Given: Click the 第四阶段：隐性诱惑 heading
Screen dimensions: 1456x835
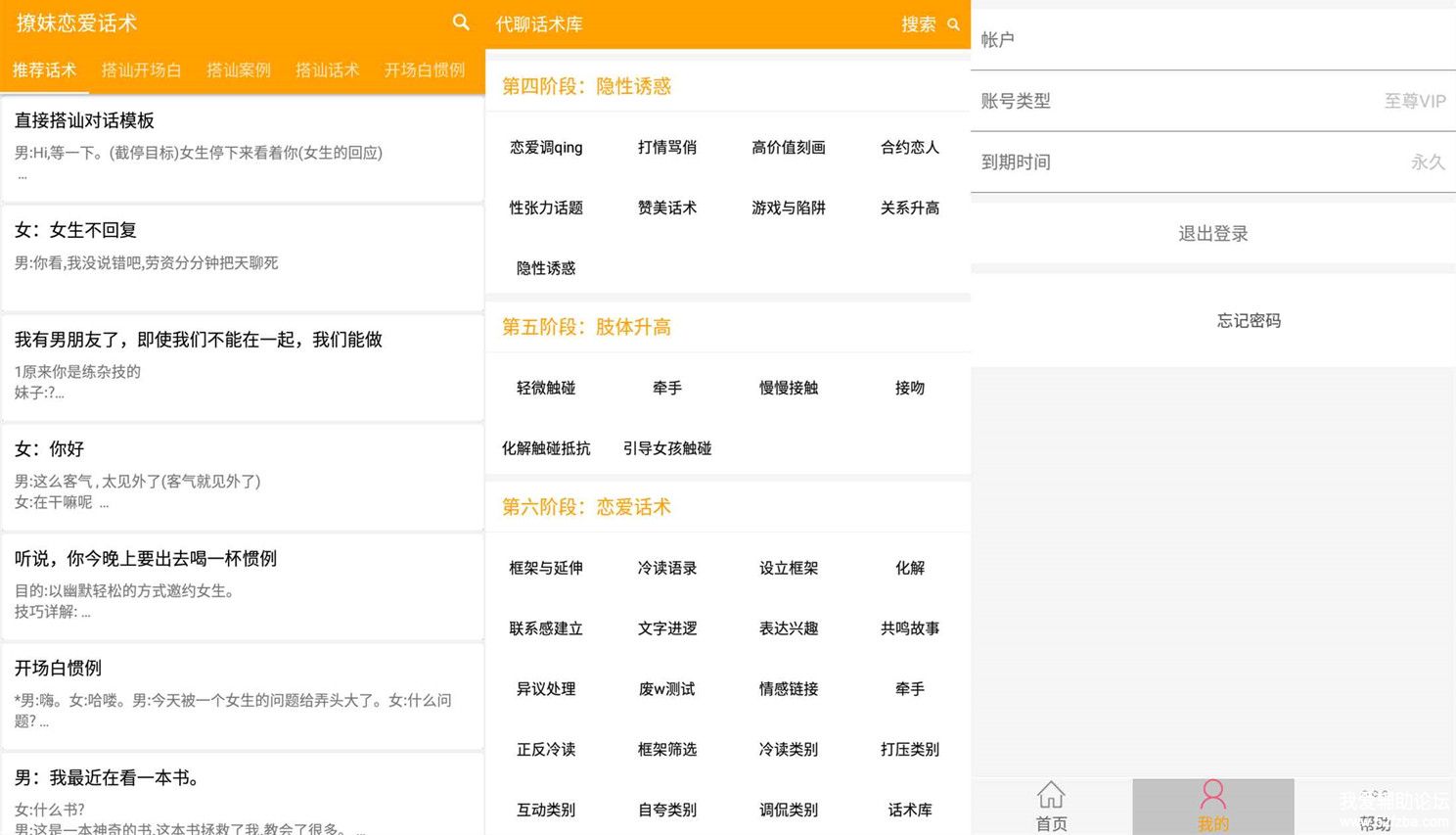Looking at the screenshot, I should (586, 86).
